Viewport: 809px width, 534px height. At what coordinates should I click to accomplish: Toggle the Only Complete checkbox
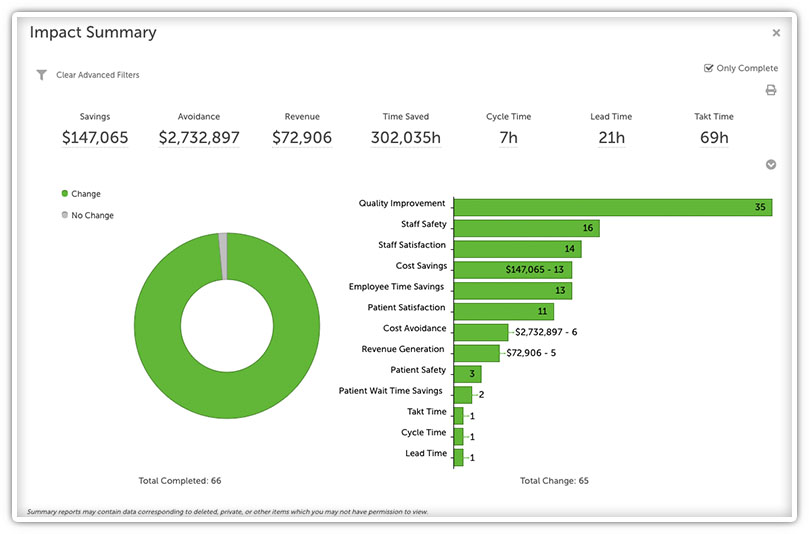[708, 68]
